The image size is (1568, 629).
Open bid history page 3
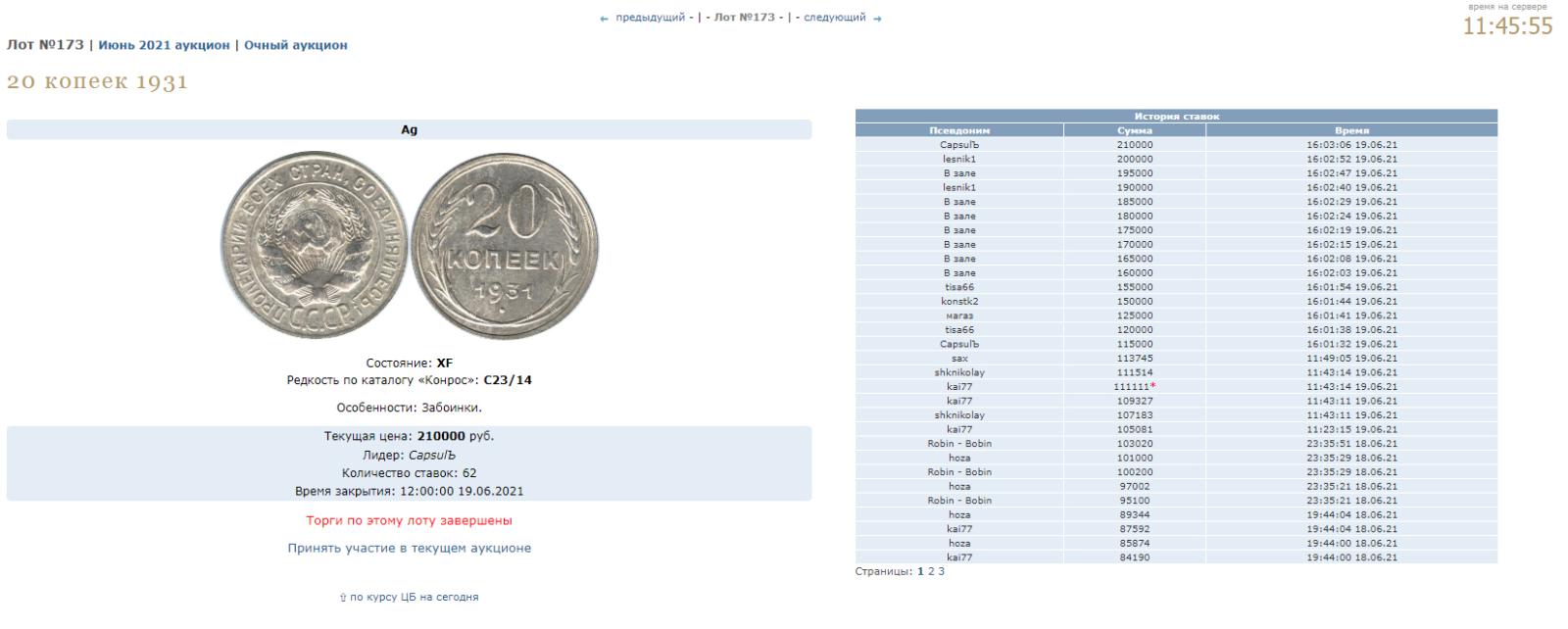click(x=942, y=571)
